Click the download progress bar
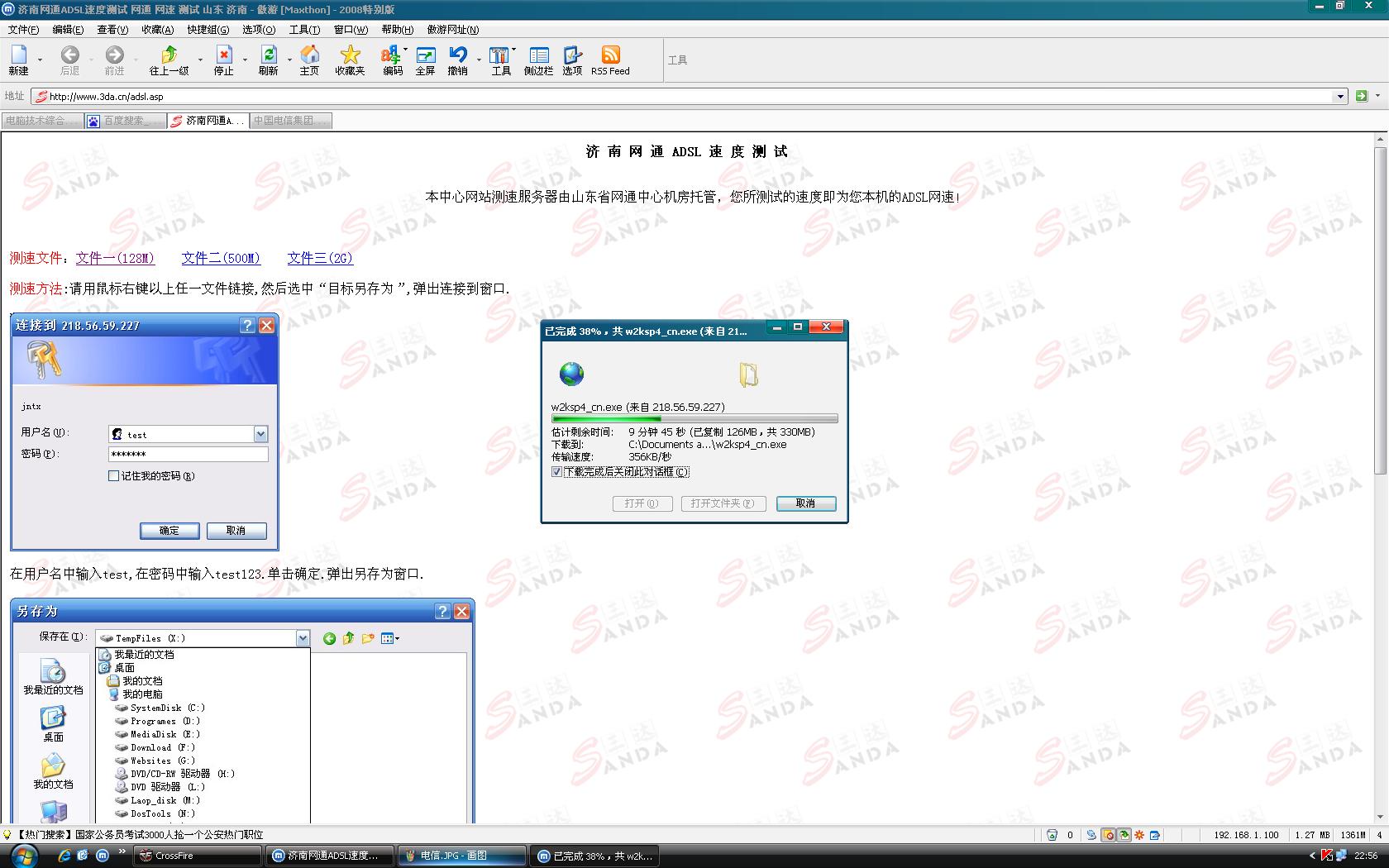 [694, 418]
